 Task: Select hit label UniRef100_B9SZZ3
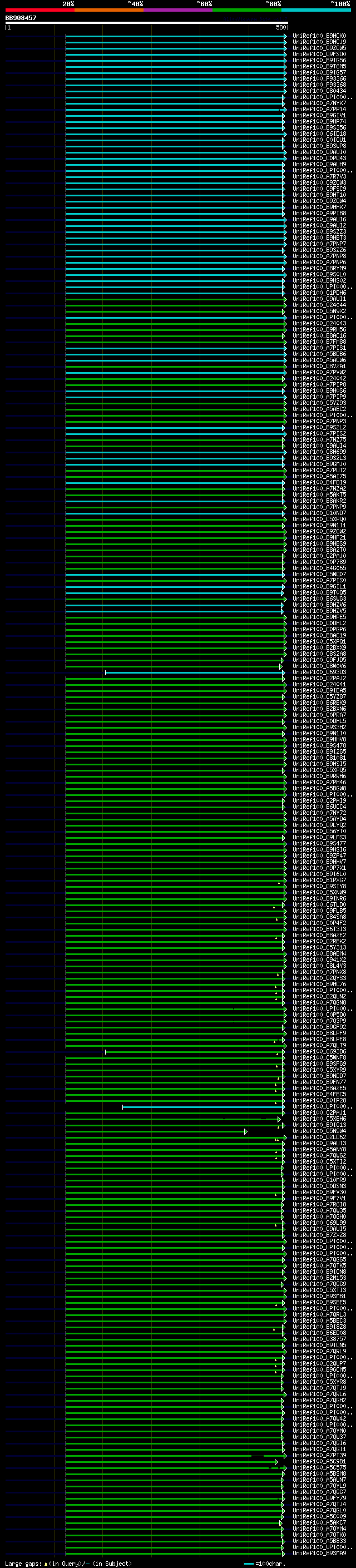pos(319,231)
